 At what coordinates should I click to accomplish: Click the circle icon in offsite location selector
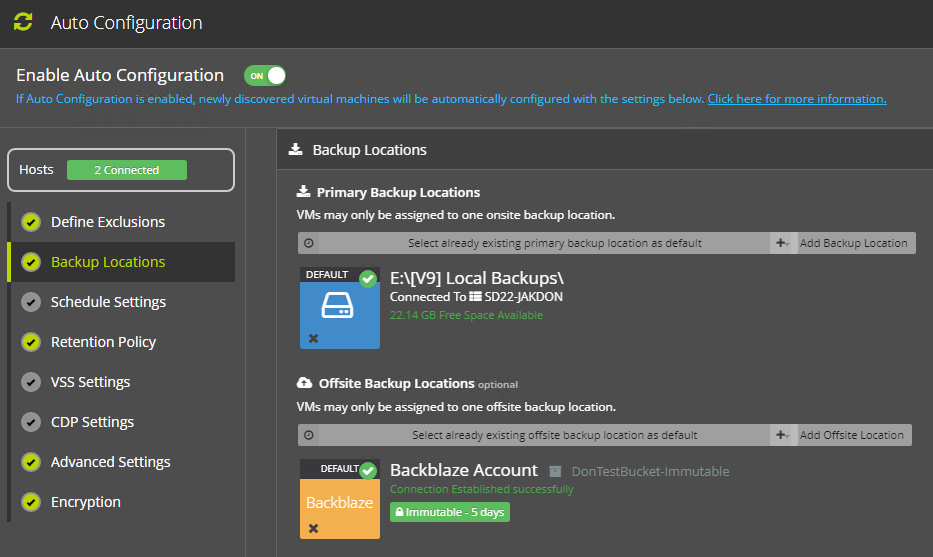(309, 435)
